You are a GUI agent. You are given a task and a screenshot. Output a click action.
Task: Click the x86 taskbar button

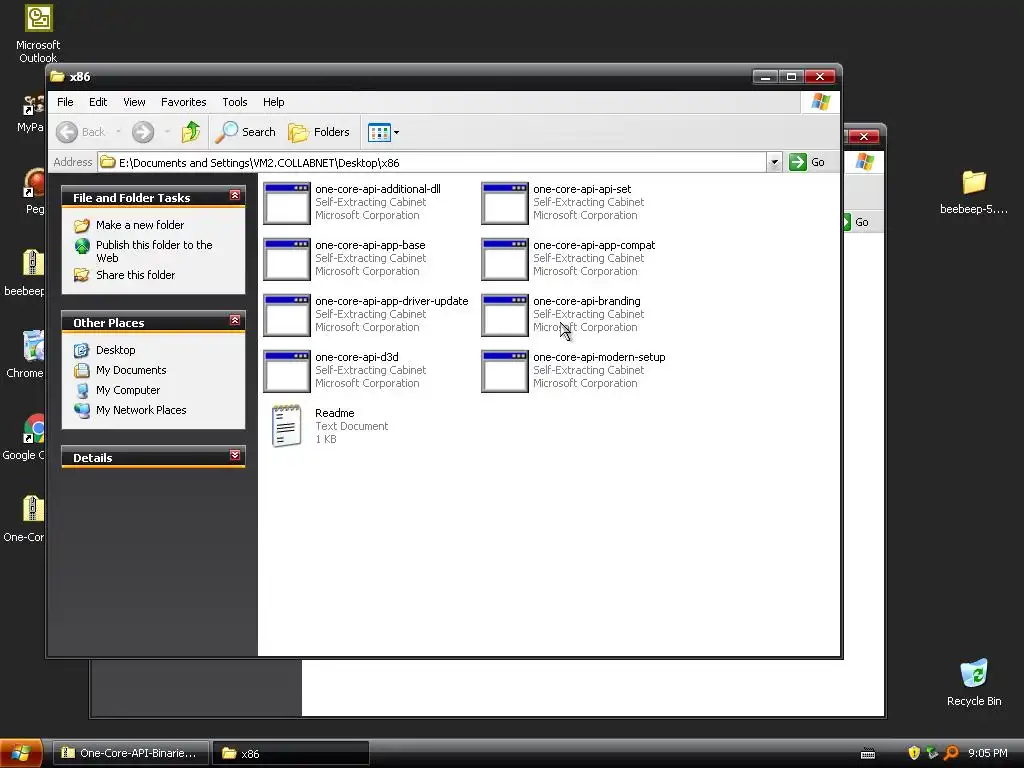point(291,753)
